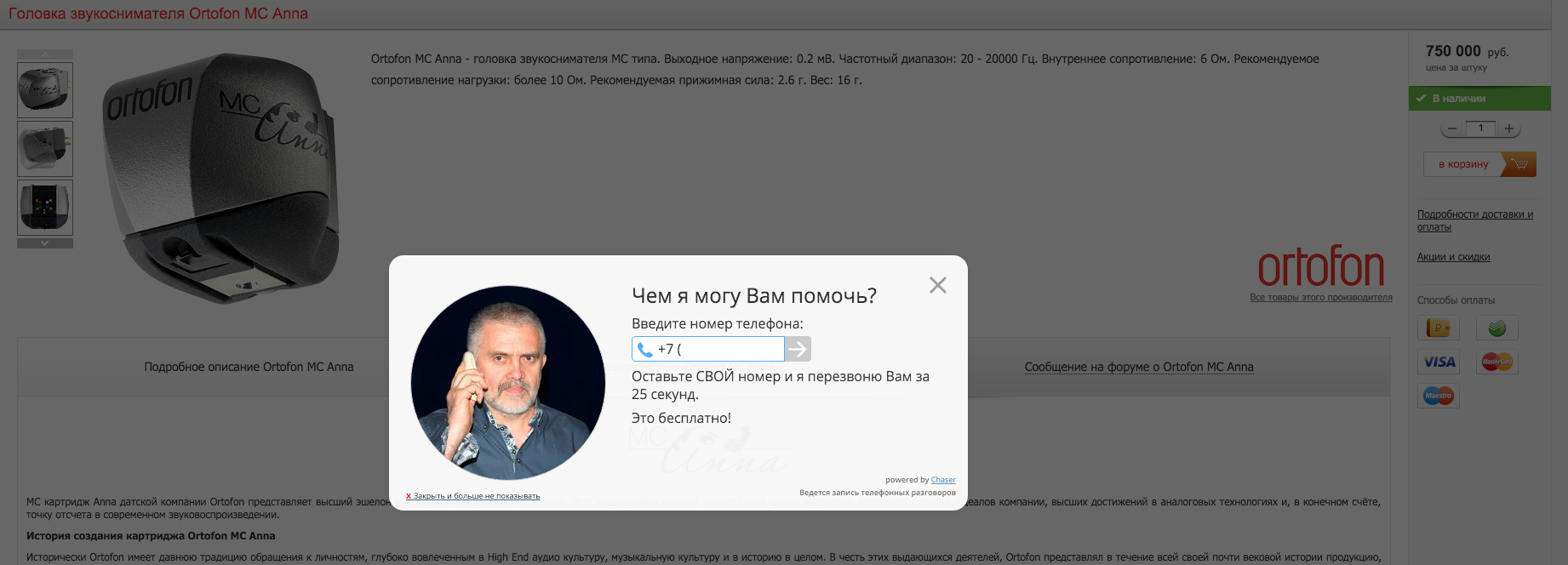
Task: Open 'Акции и скидки' link
Action: point(1453,257)
